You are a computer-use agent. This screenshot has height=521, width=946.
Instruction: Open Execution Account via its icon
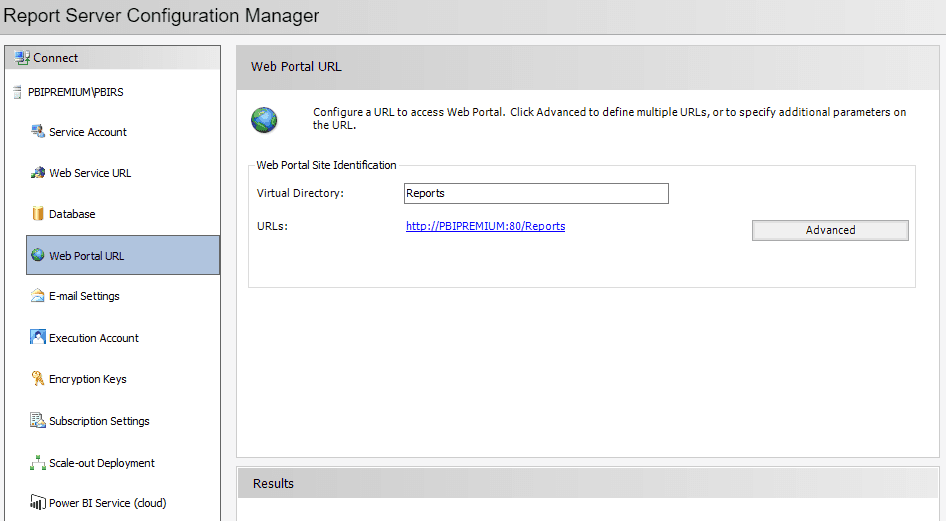(x=37, y=337)
